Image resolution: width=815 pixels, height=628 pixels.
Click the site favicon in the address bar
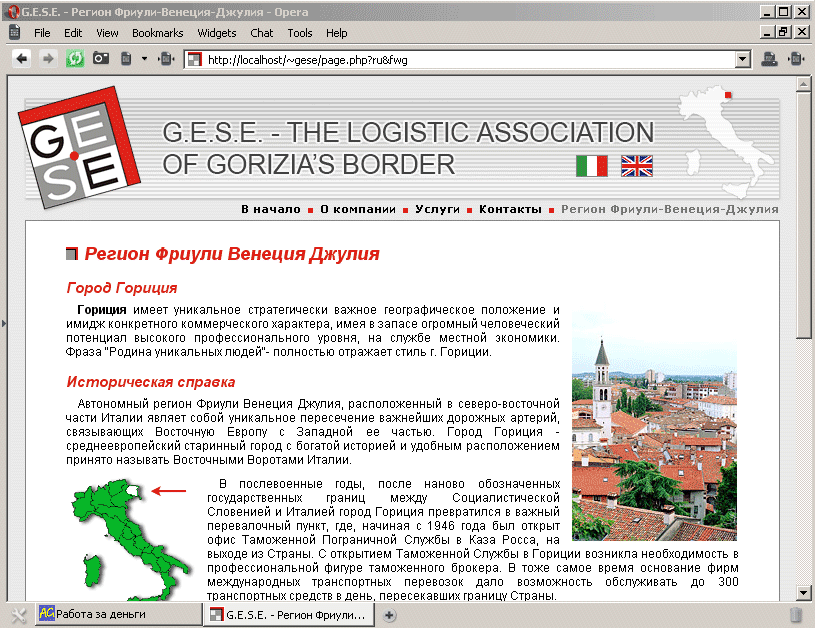(195, 60)
